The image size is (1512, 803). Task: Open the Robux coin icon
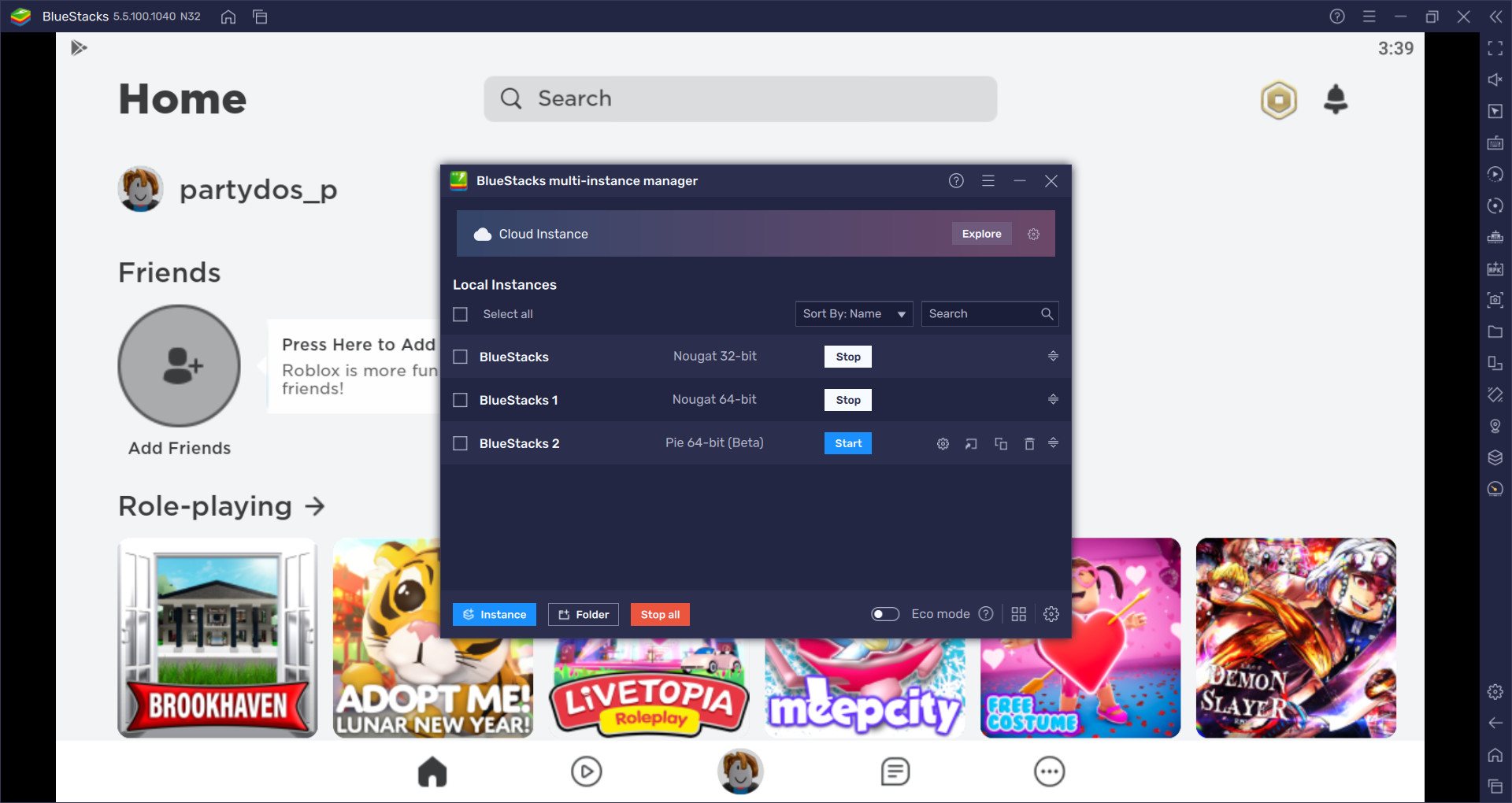(1279, 100)
